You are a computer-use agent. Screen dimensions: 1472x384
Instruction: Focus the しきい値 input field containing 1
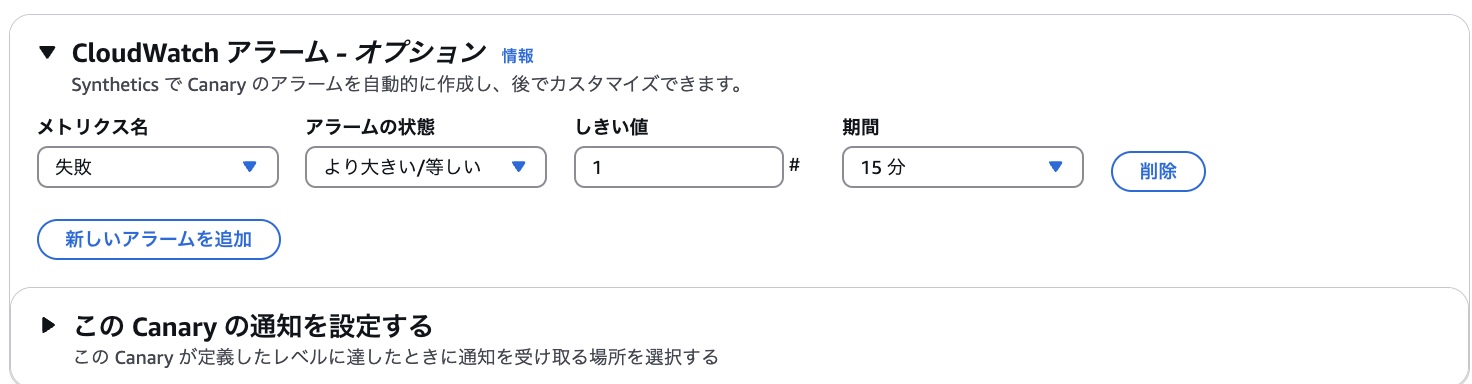pyautogui.click(x=678, y=167)
